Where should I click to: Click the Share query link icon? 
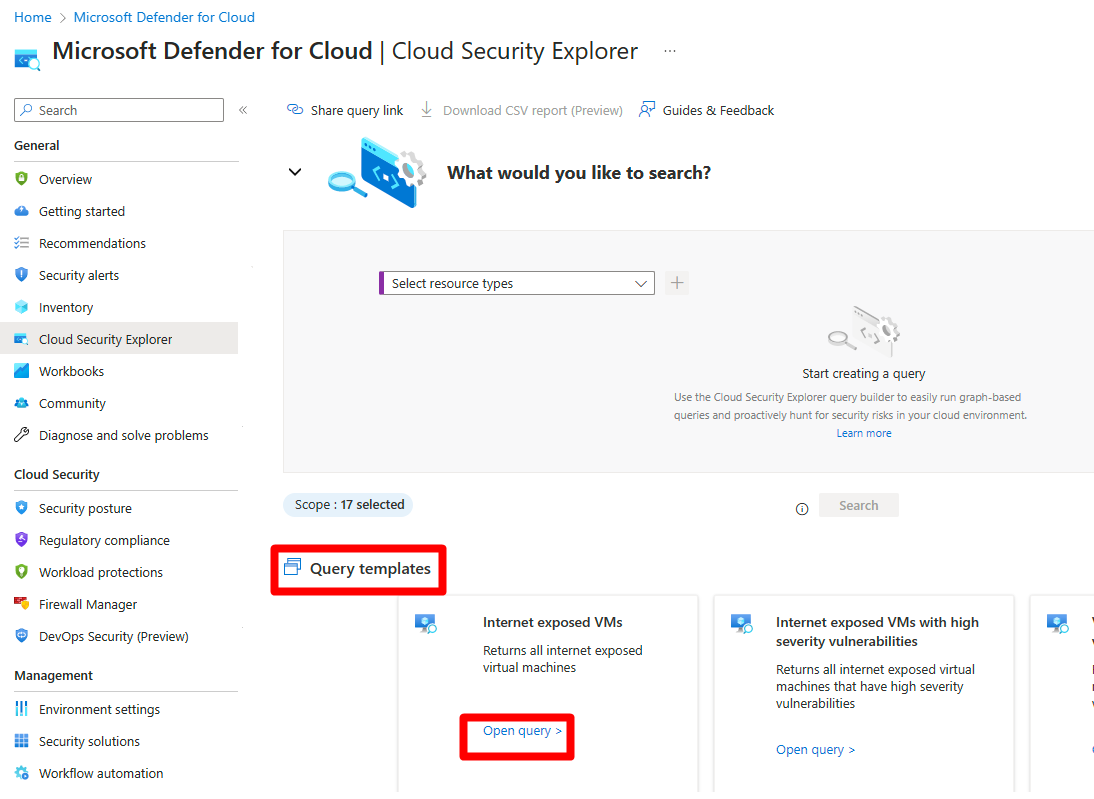(x=295, y=110)
